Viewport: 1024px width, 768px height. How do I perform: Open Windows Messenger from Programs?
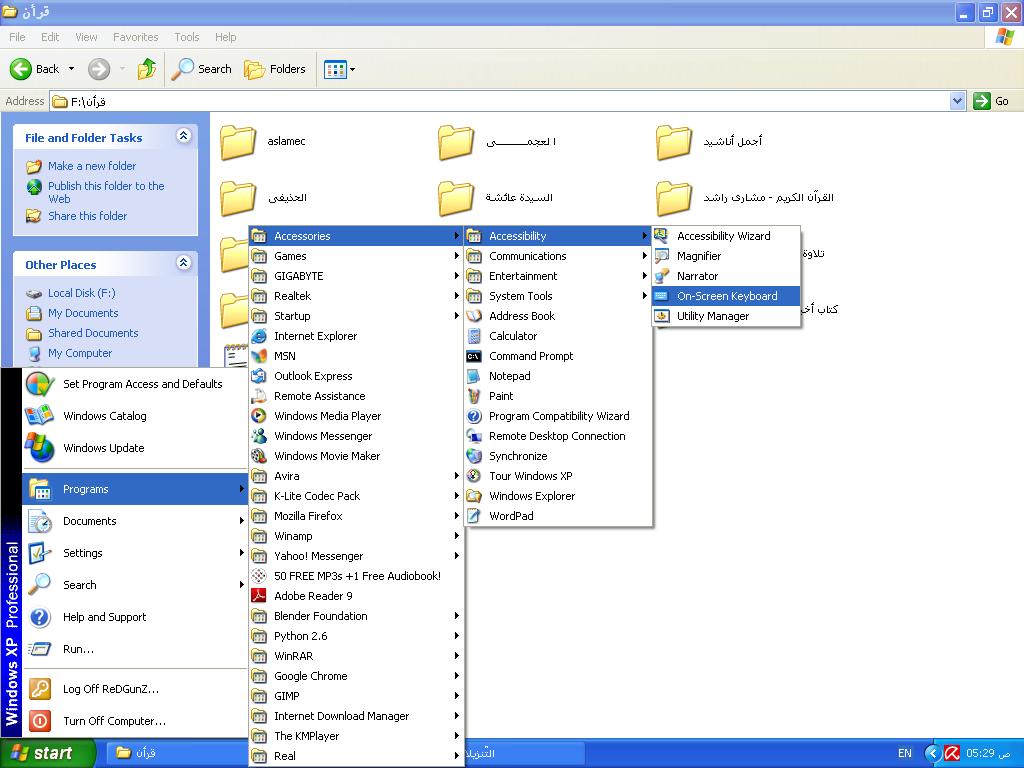tap(357, 436)
